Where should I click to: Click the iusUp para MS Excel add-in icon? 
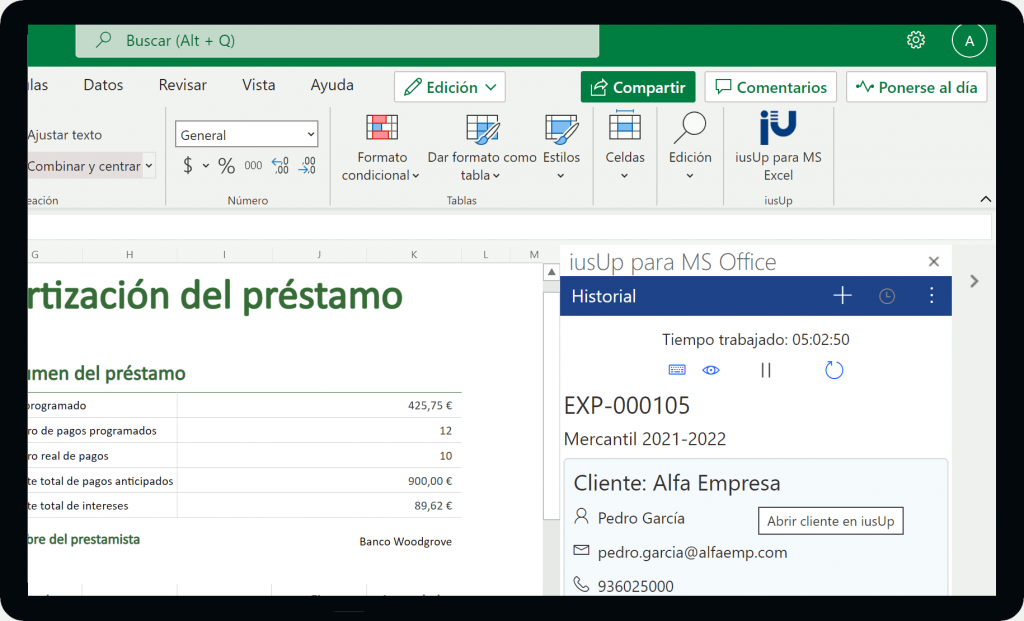tap(778, 147)
